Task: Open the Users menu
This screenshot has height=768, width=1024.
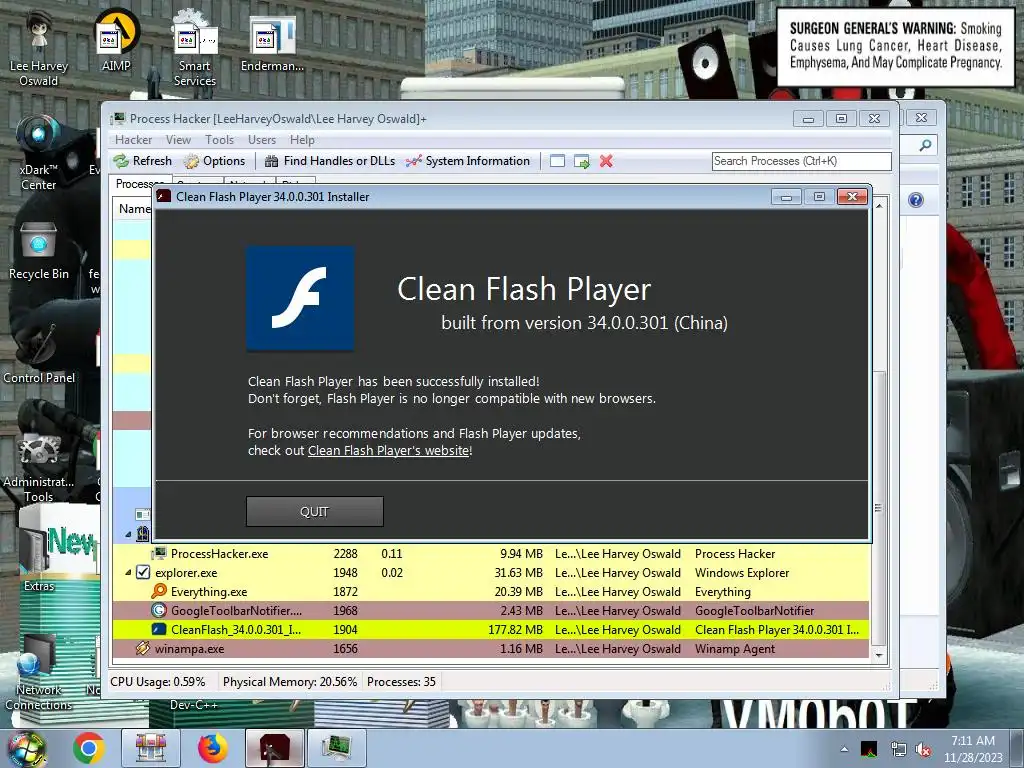Action: point(262,140)
